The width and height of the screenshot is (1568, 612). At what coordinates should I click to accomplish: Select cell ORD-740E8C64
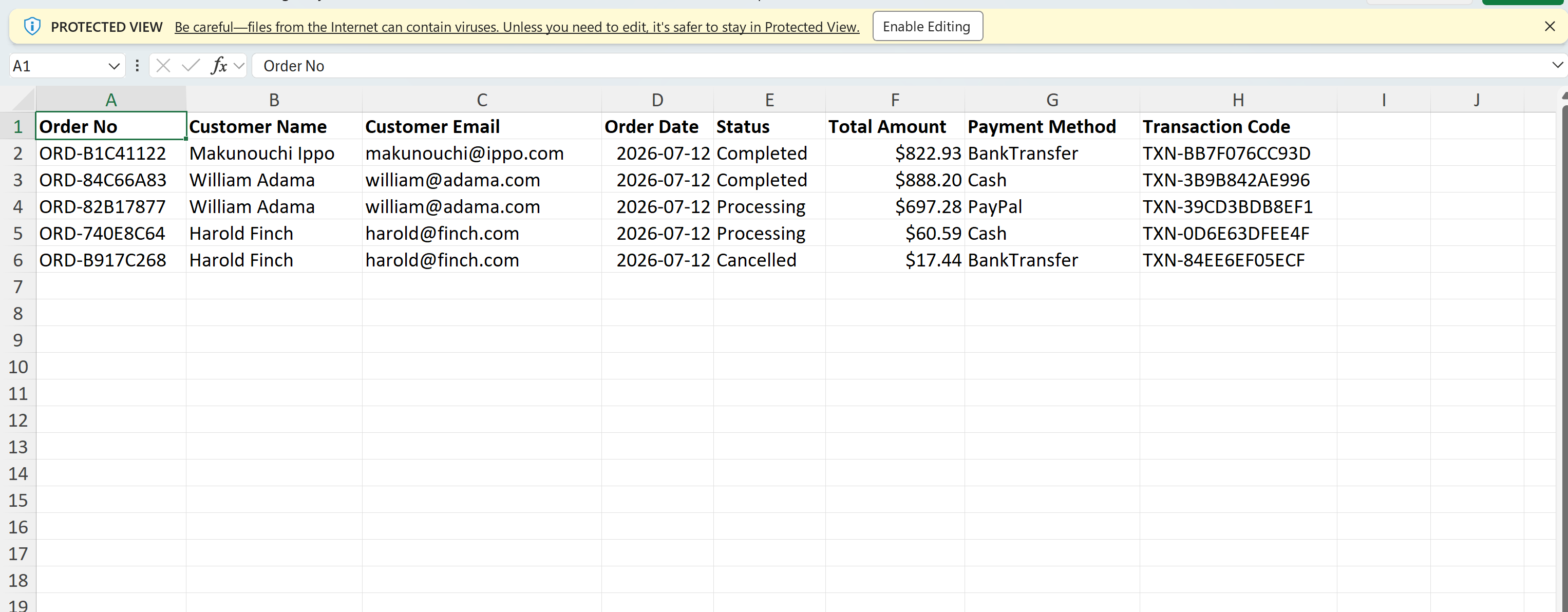[111, 233]
